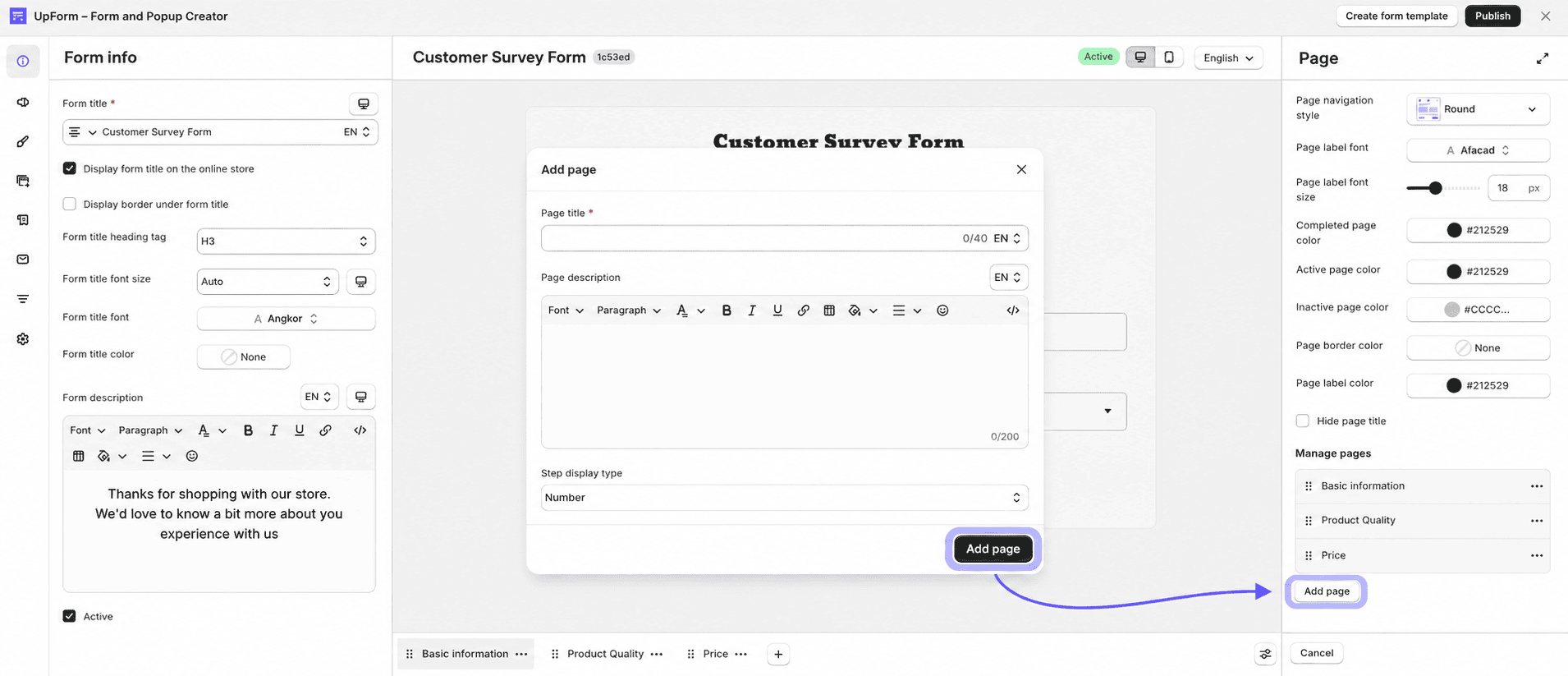Click italic icon in Page description toolbar

coord(752,310)
